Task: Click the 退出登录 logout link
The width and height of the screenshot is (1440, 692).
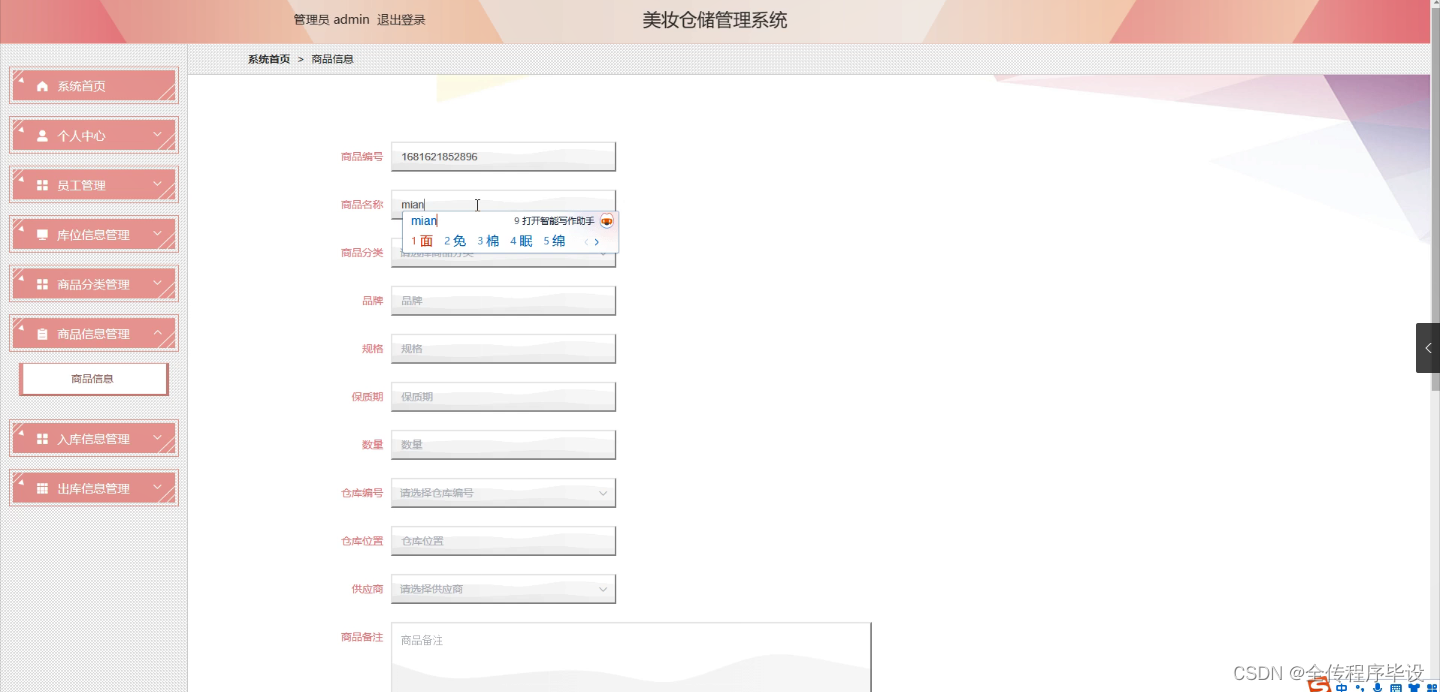Action: pyautogui.click(x=403, y=18)
